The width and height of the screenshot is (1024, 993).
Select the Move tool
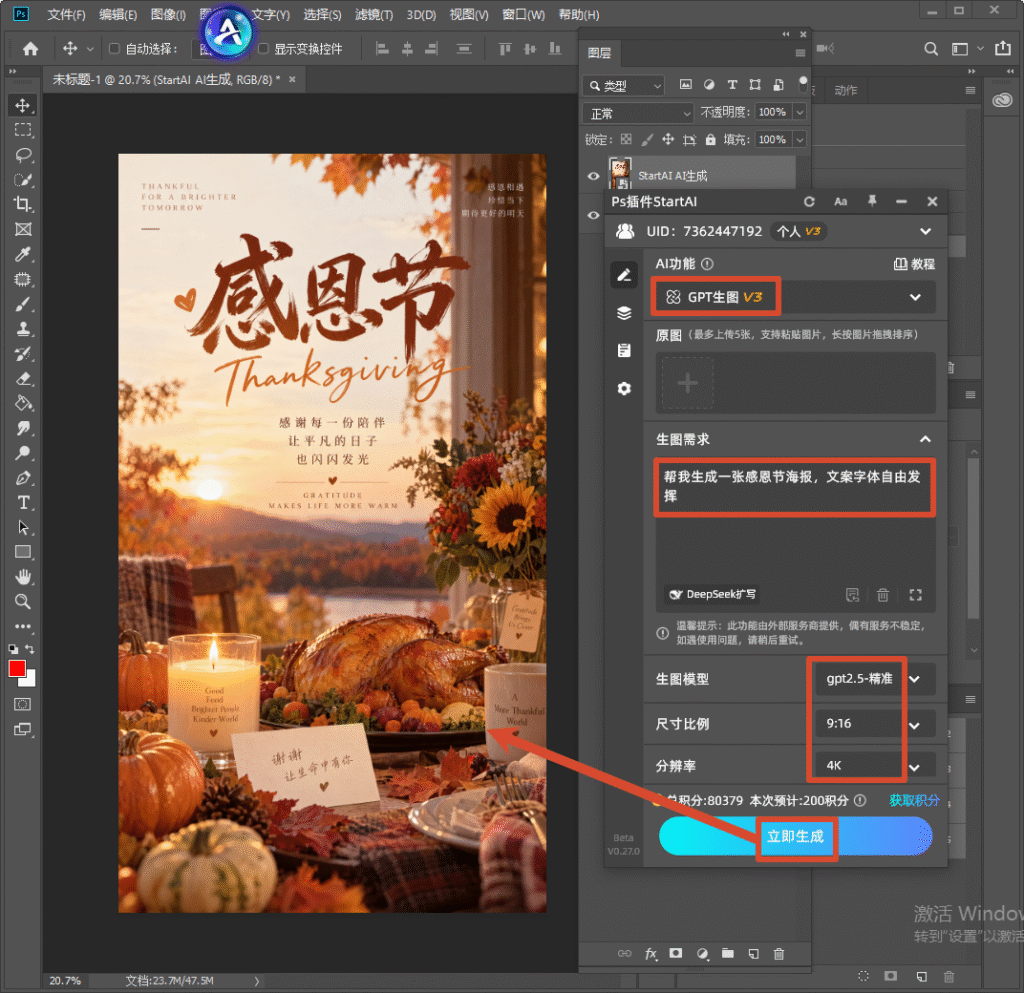coord(23,106)
